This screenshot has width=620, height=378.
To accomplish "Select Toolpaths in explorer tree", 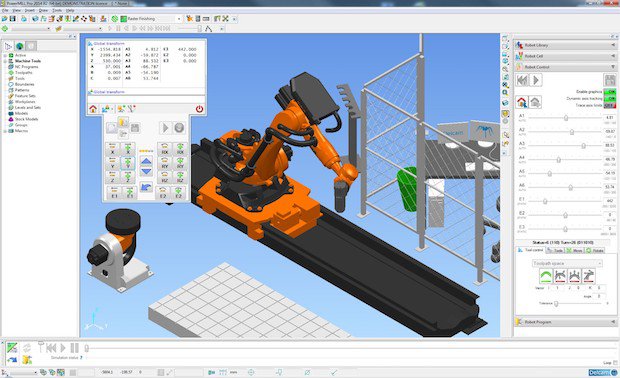I will (24, 73).
